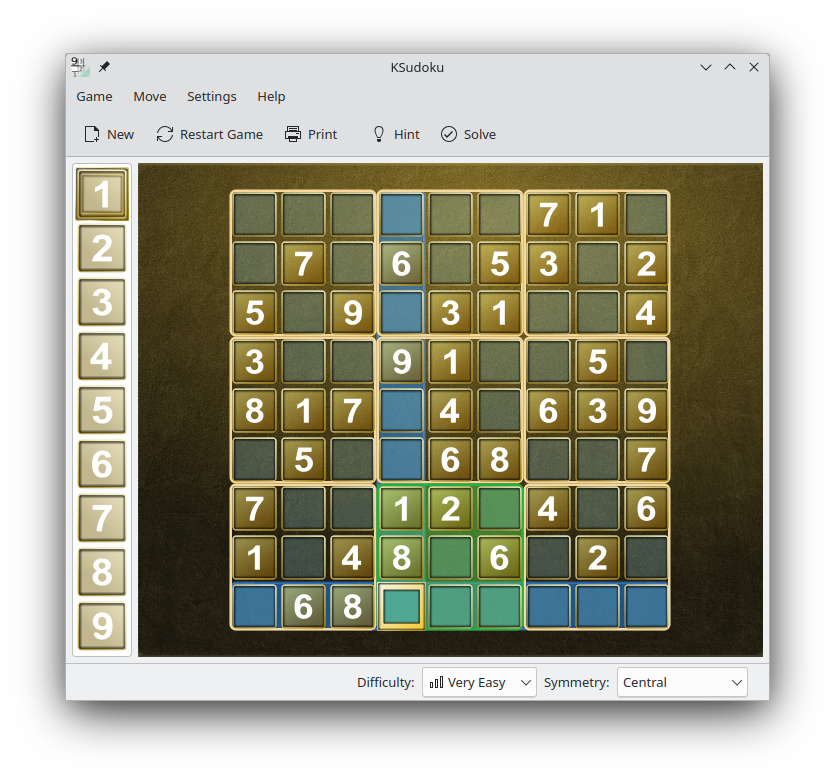This screenshot has width=836, height=779.
Task: Select number 1 in the side panel
Action: (102, 194)
